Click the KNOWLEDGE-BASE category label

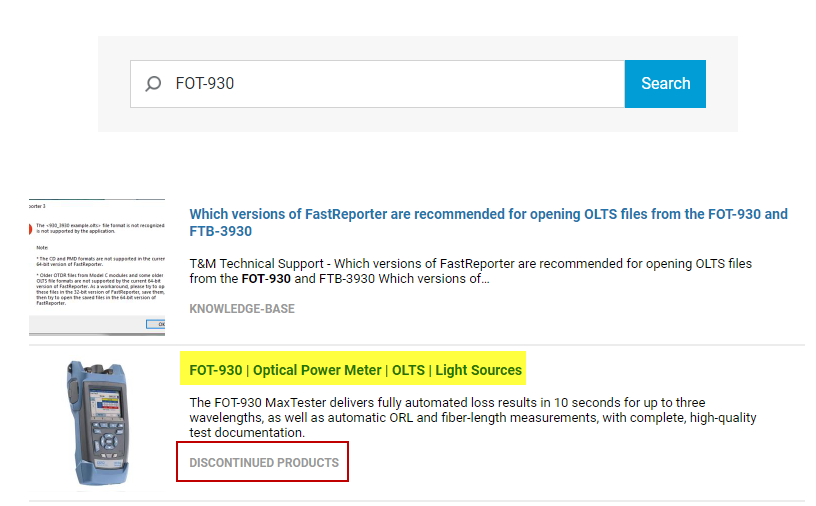click(242, 309)
